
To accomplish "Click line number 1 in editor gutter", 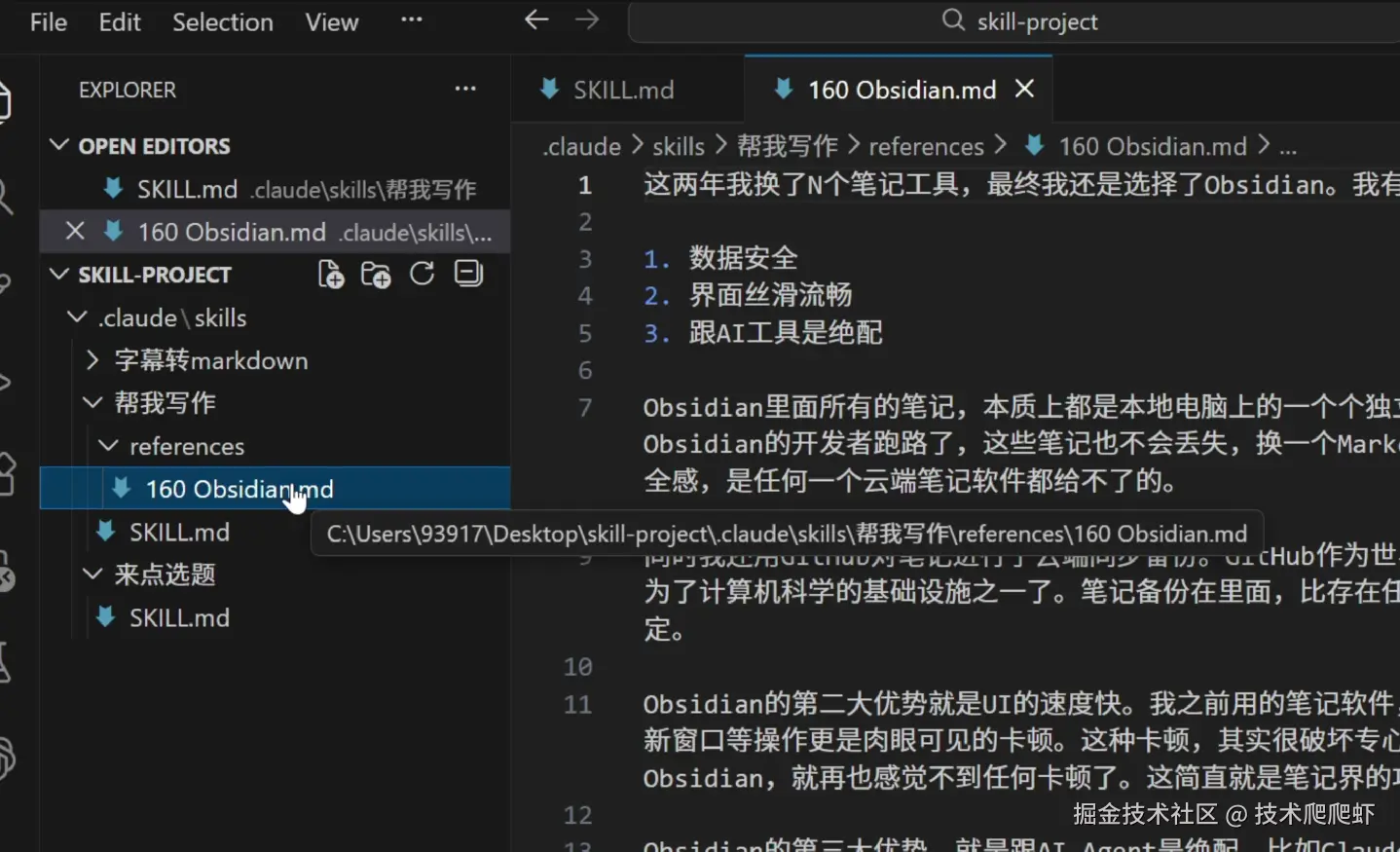I will tap(584, 185).
